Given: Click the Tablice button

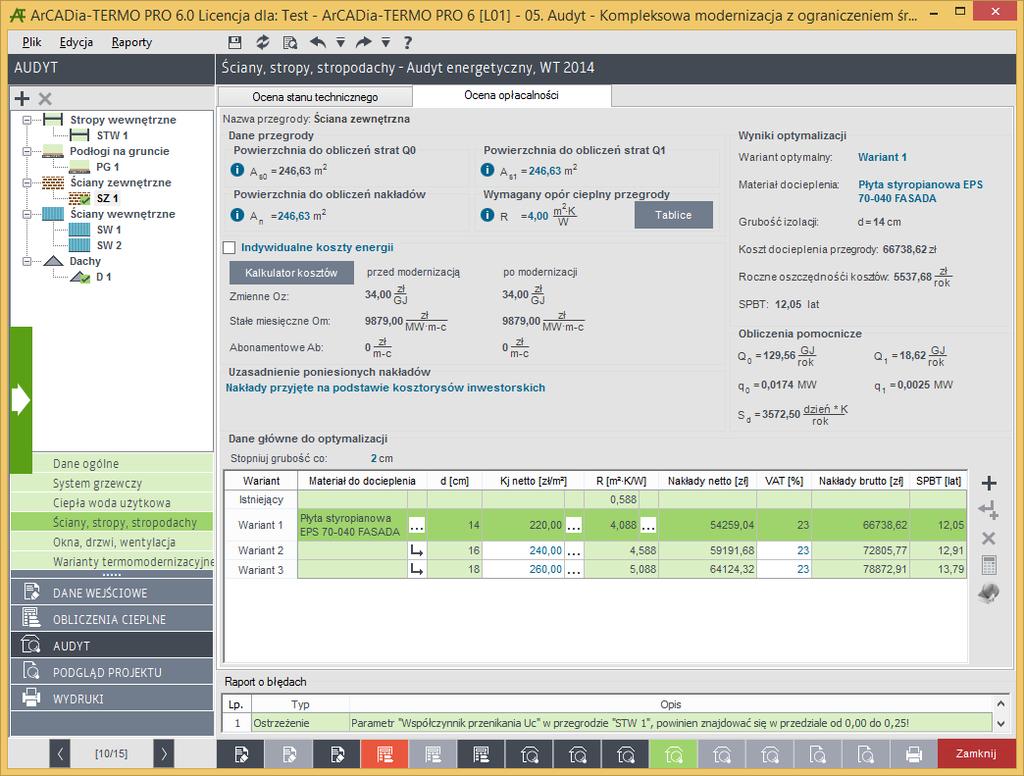Looking at the screenshot, I should pos(673,215).
